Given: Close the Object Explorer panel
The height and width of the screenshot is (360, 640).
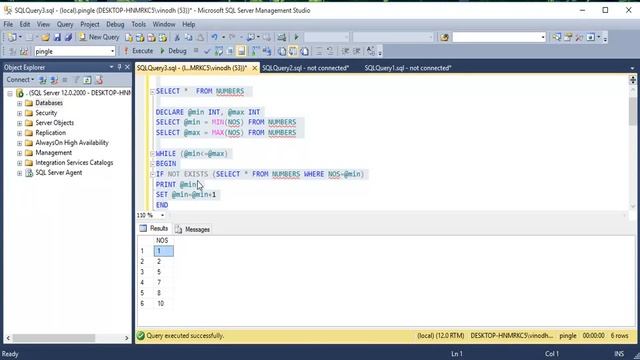Looking at the screenshot, I should pyautogui.click(x=127, y=67).
